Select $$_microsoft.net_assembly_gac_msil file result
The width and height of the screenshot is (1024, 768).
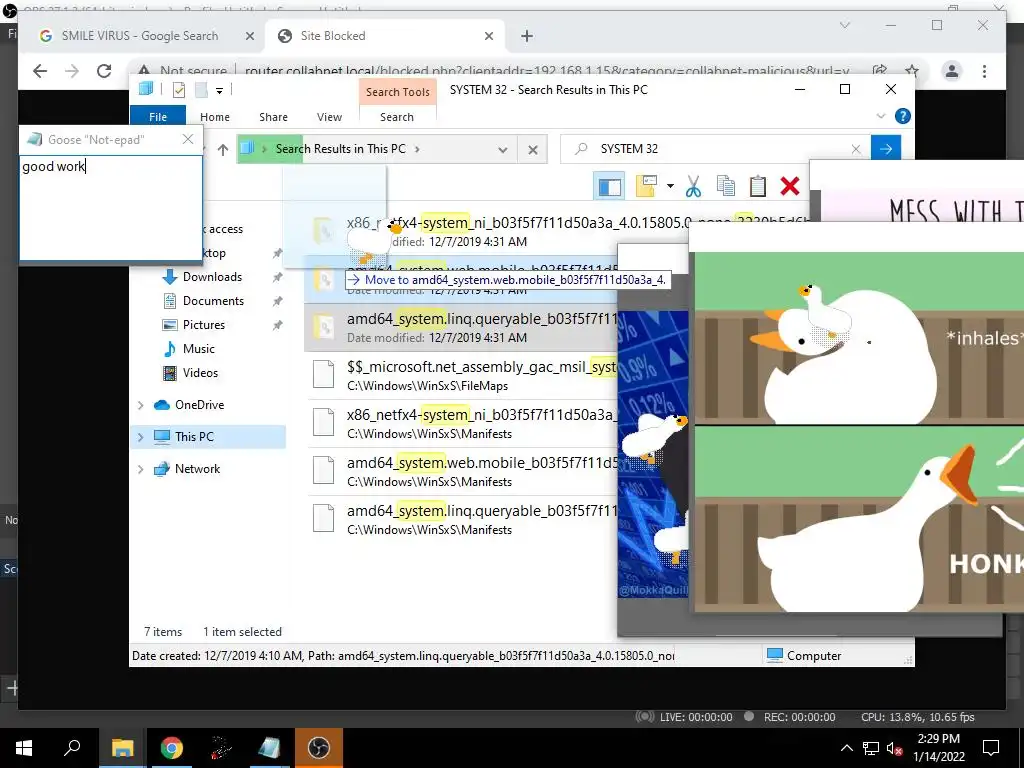(x=462, y=376)
